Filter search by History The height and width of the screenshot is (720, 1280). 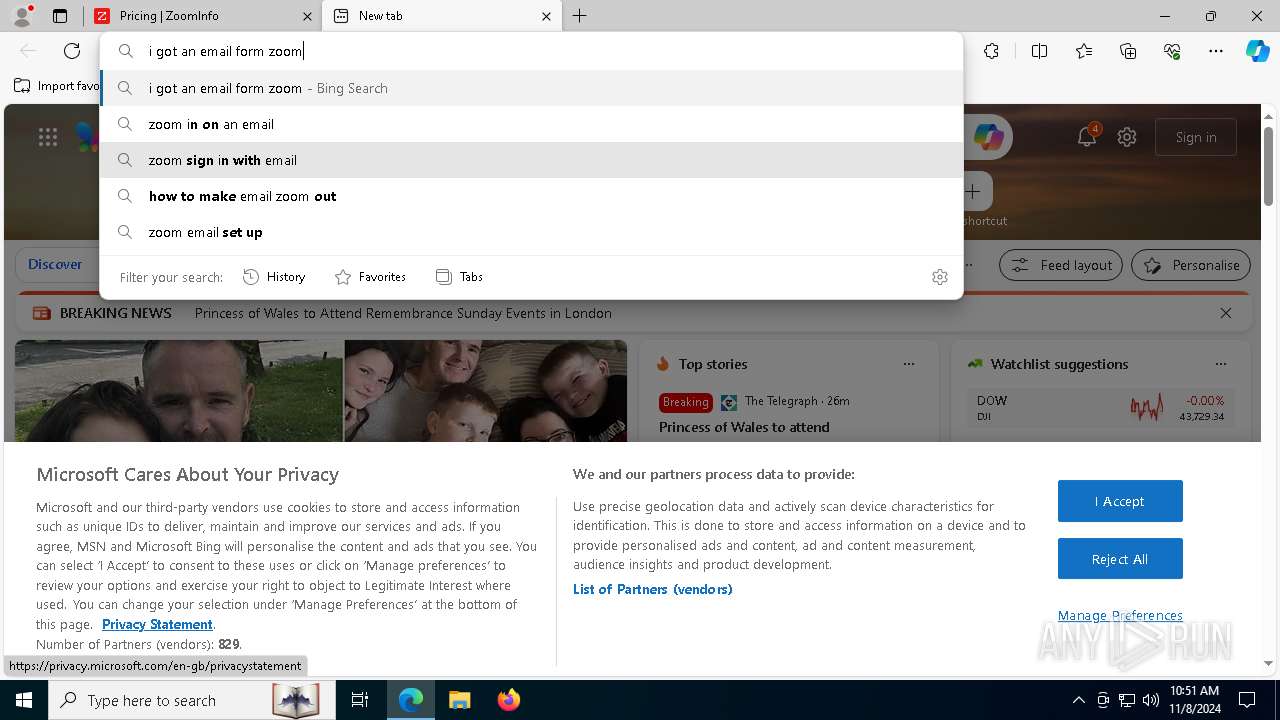pyautogui.click(x=274, y=277)
